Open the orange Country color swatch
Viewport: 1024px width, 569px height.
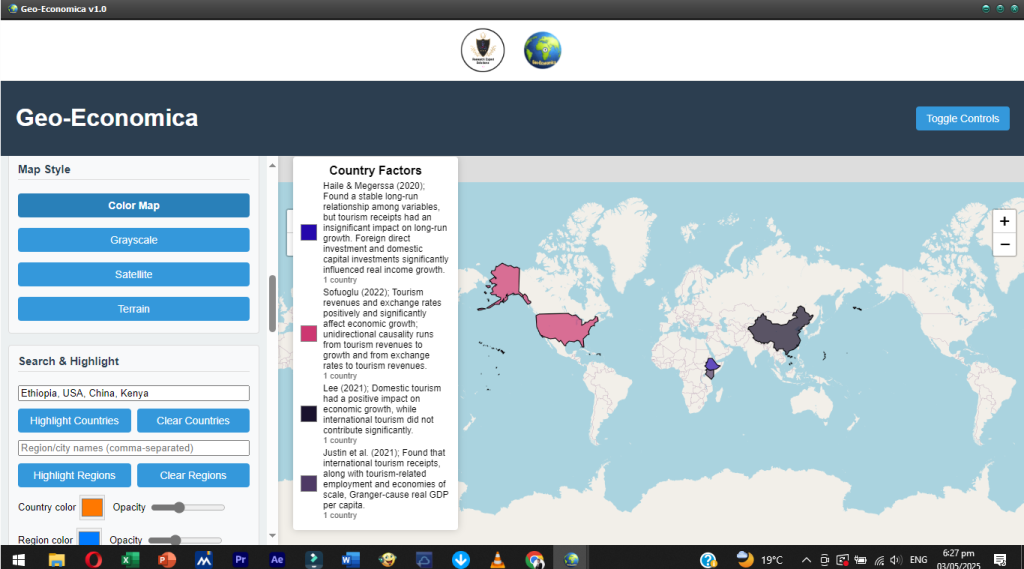pos(92,508)
